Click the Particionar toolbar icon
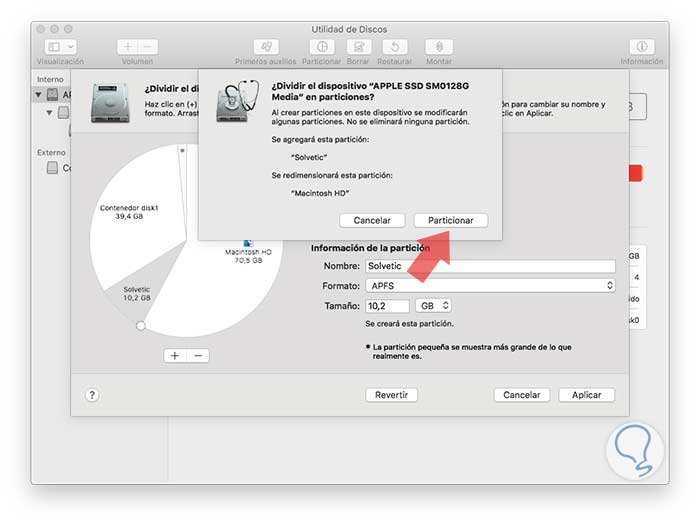Screen dimensions: 700x525 click(x=322, y=46)
